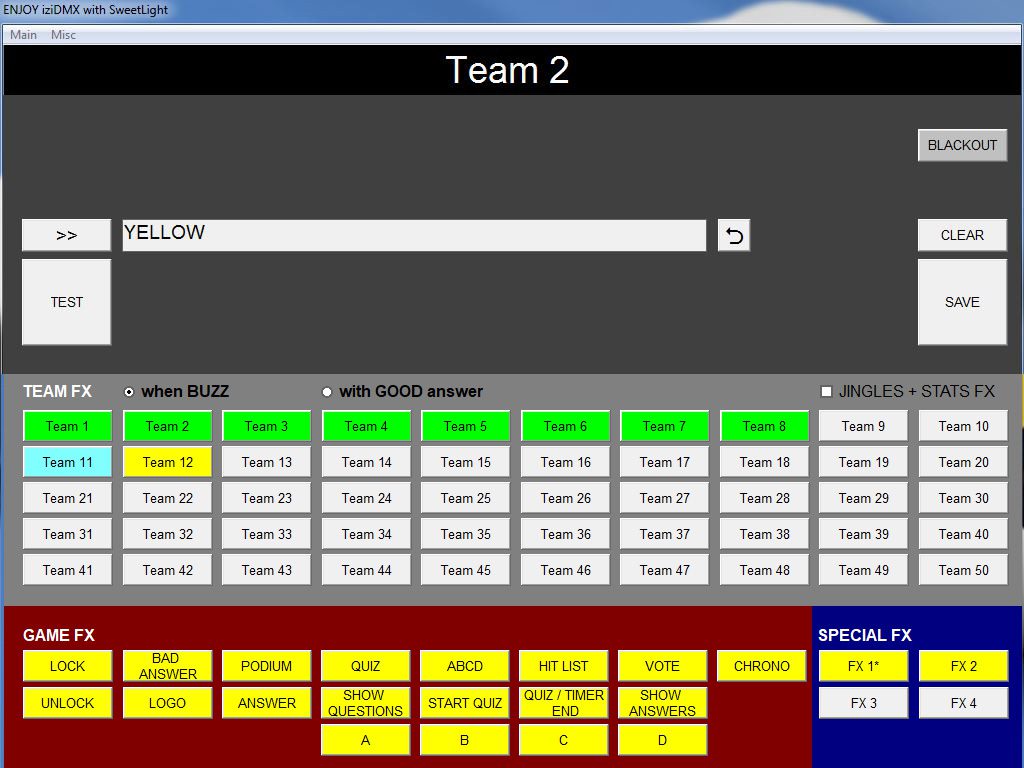
Task: Select the light blue Team 11 button
Action: coord(67,462)
